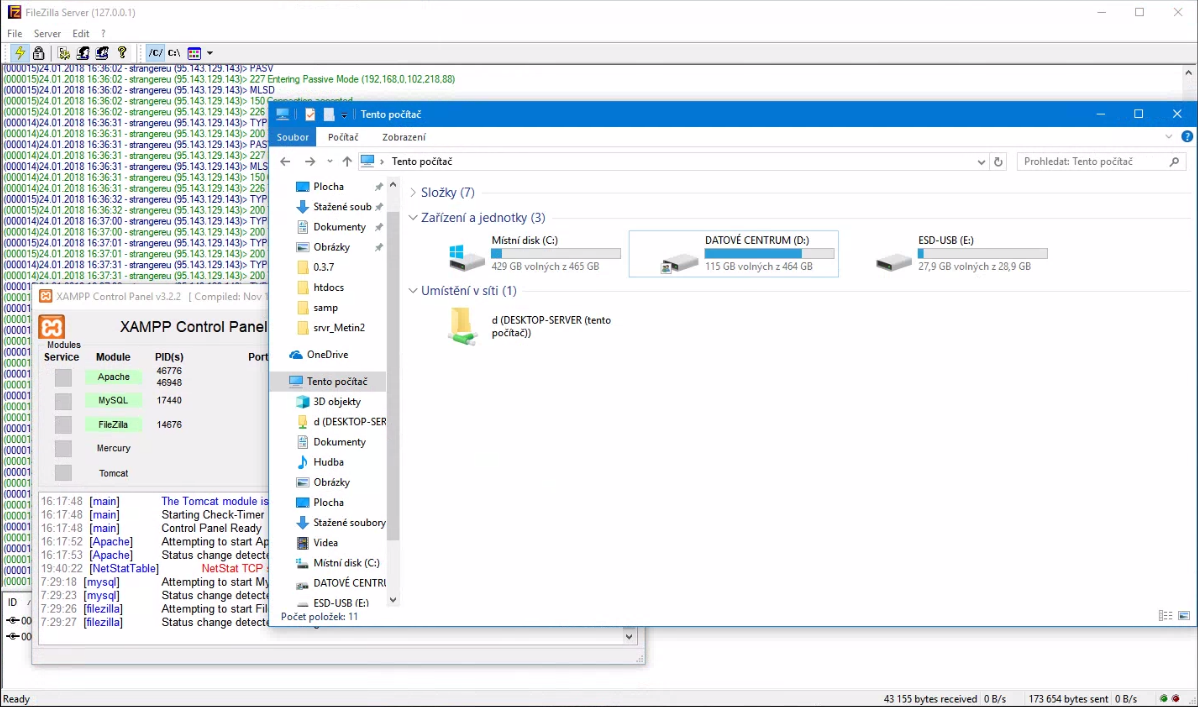Click the Prohledat: Tento počítač search field

point(1093,162)
